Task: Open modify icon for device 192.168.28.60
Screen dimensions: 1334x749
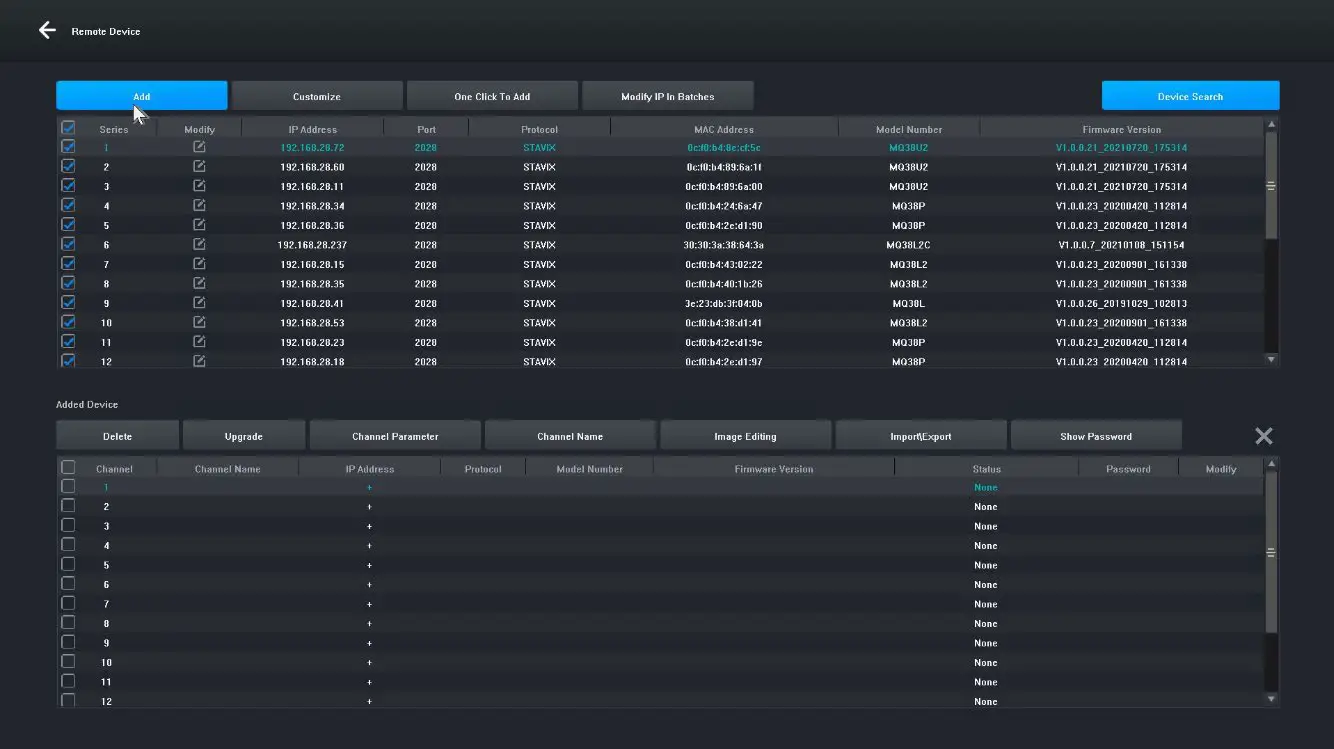Action: pos(199,167)
